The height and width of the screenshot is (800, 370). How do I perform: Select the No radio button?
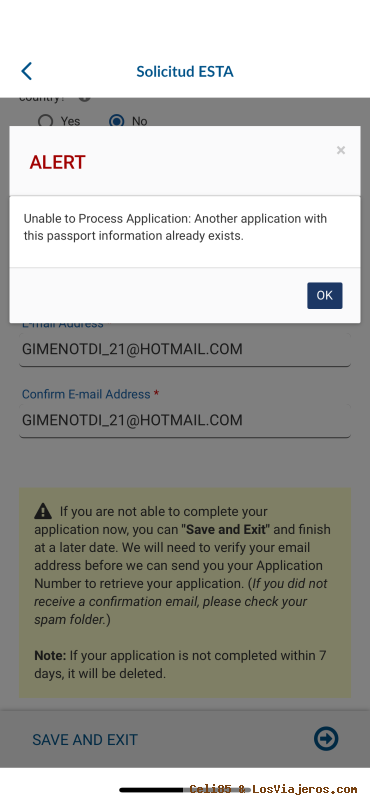coord(116,121)
